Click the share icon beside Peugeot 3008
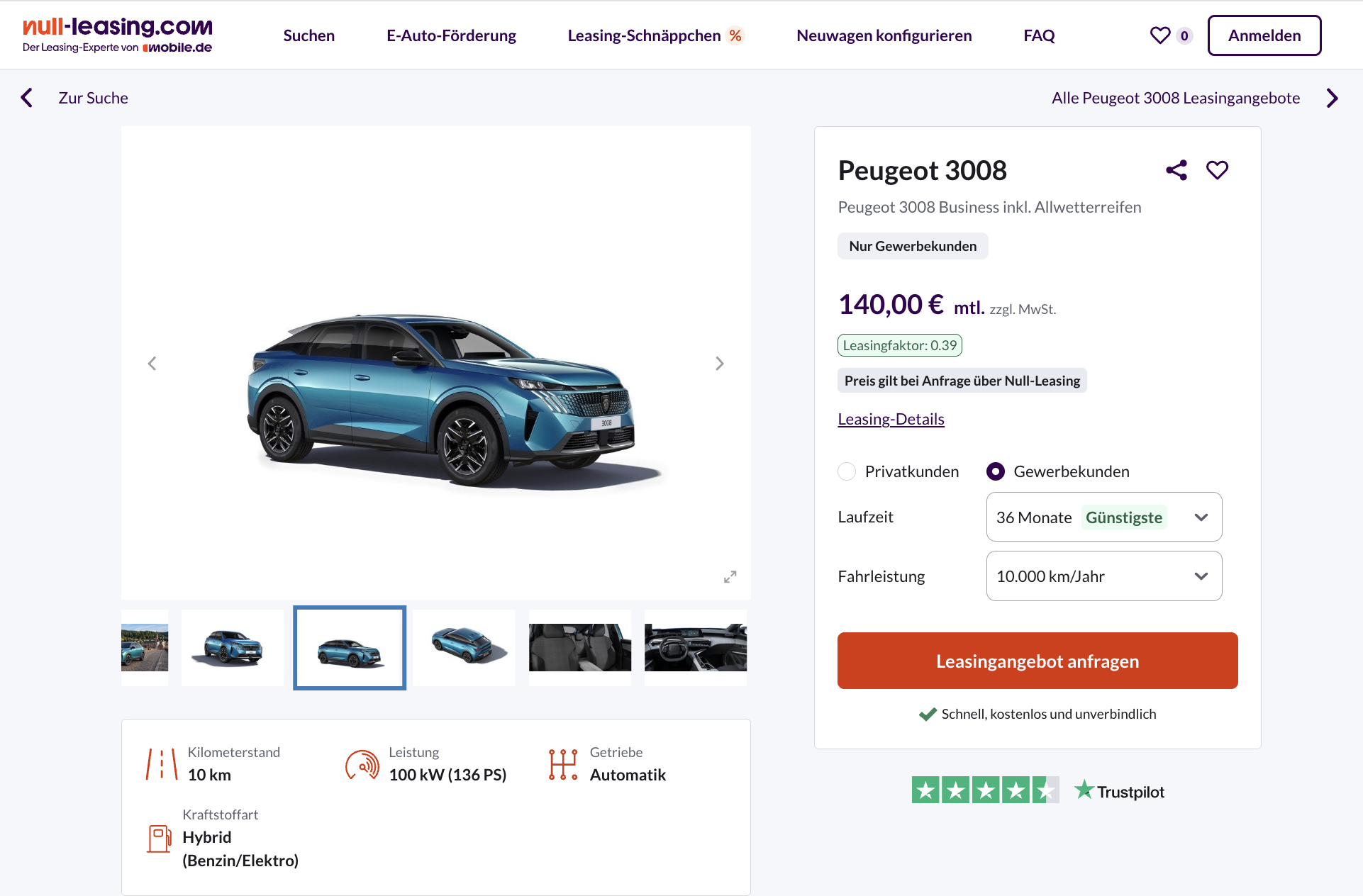This screenshot has height=896, width=1363. 1176,170
